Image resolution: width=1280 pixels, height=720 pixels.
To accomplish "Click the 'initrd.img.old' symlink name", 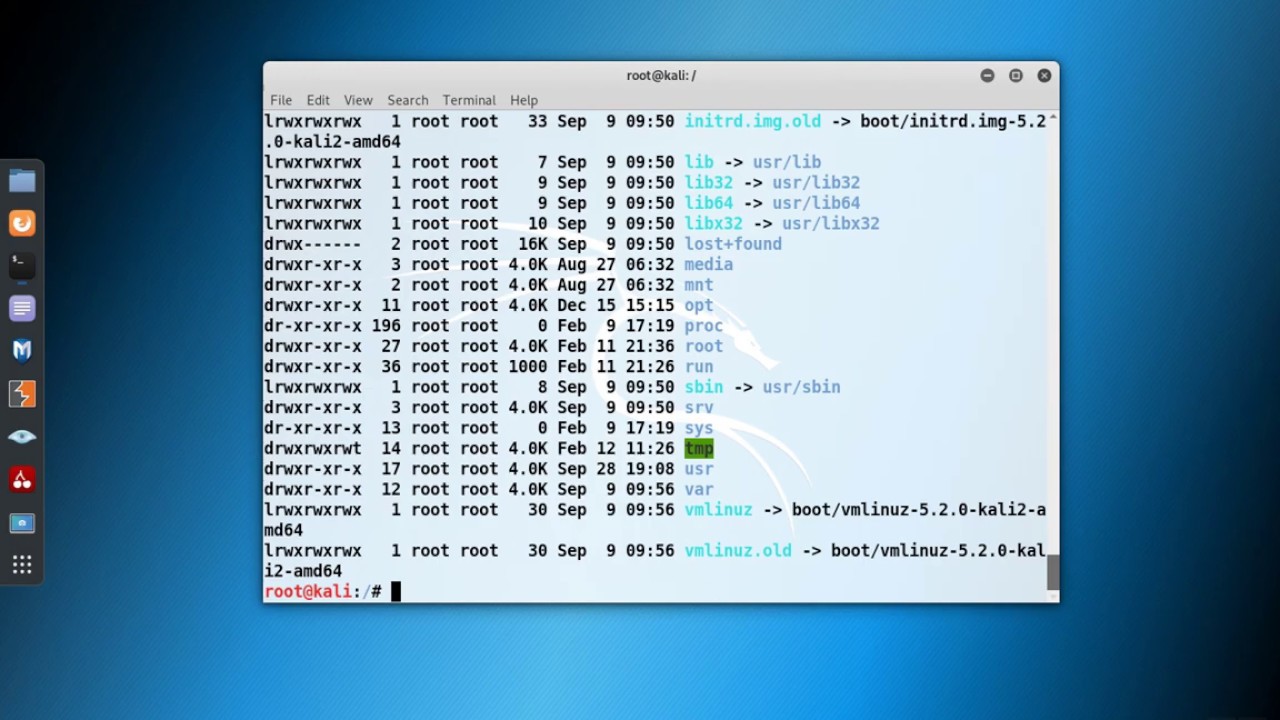I will point(753,121).
